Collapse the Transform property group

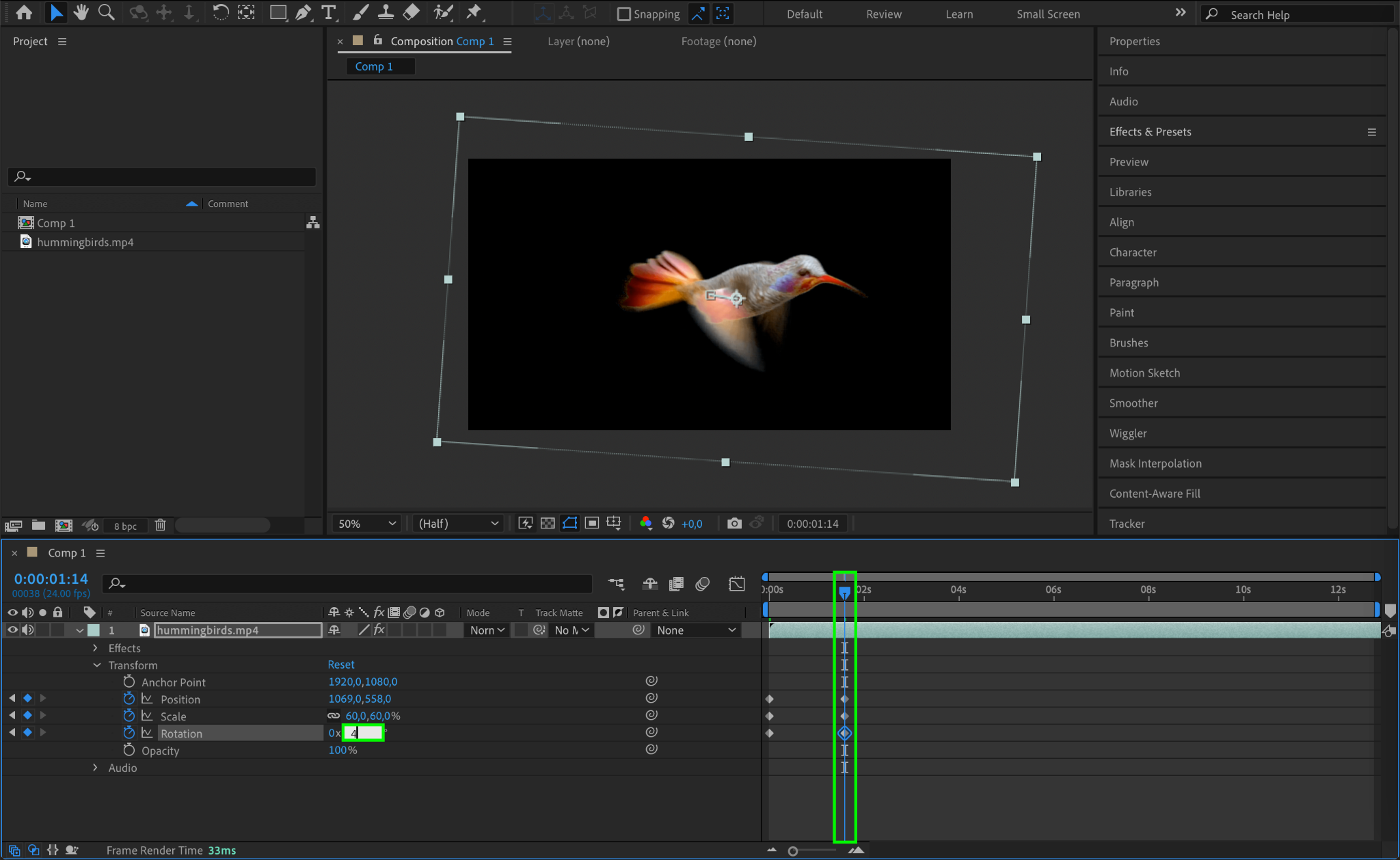coord(96,665)
